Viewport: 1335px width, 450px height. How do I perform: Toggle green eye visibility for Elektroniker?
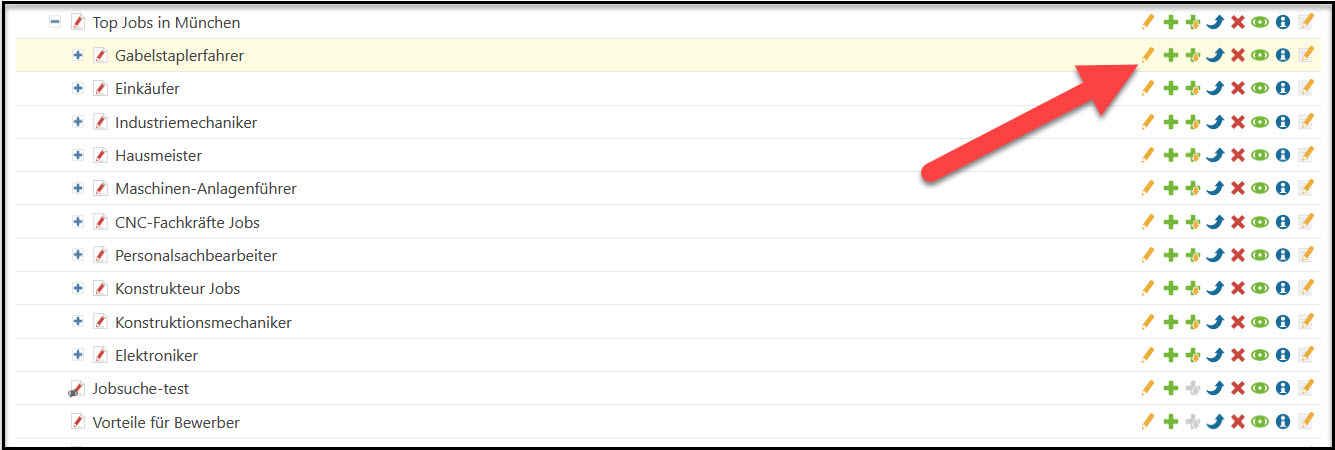click(1260, 355)
